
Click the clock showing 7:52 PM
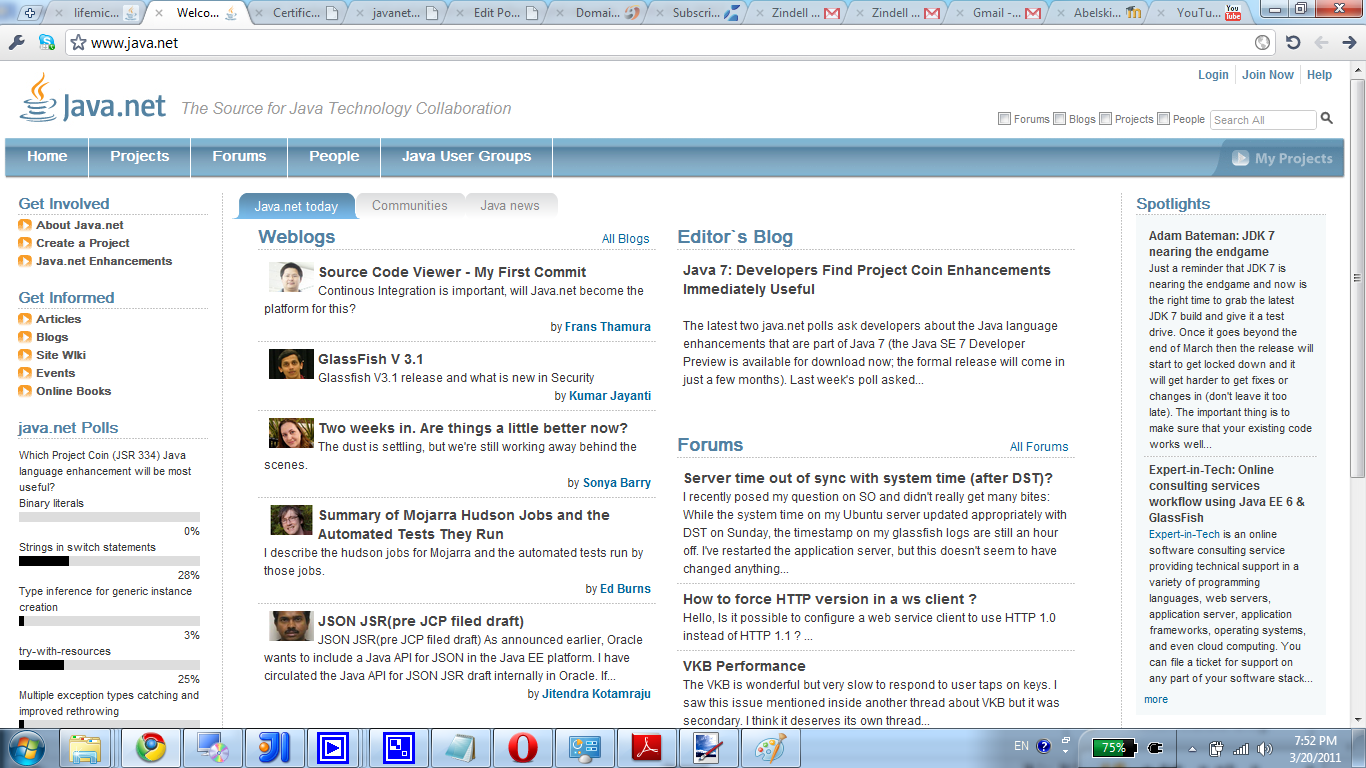click(x=1314, y=741)
